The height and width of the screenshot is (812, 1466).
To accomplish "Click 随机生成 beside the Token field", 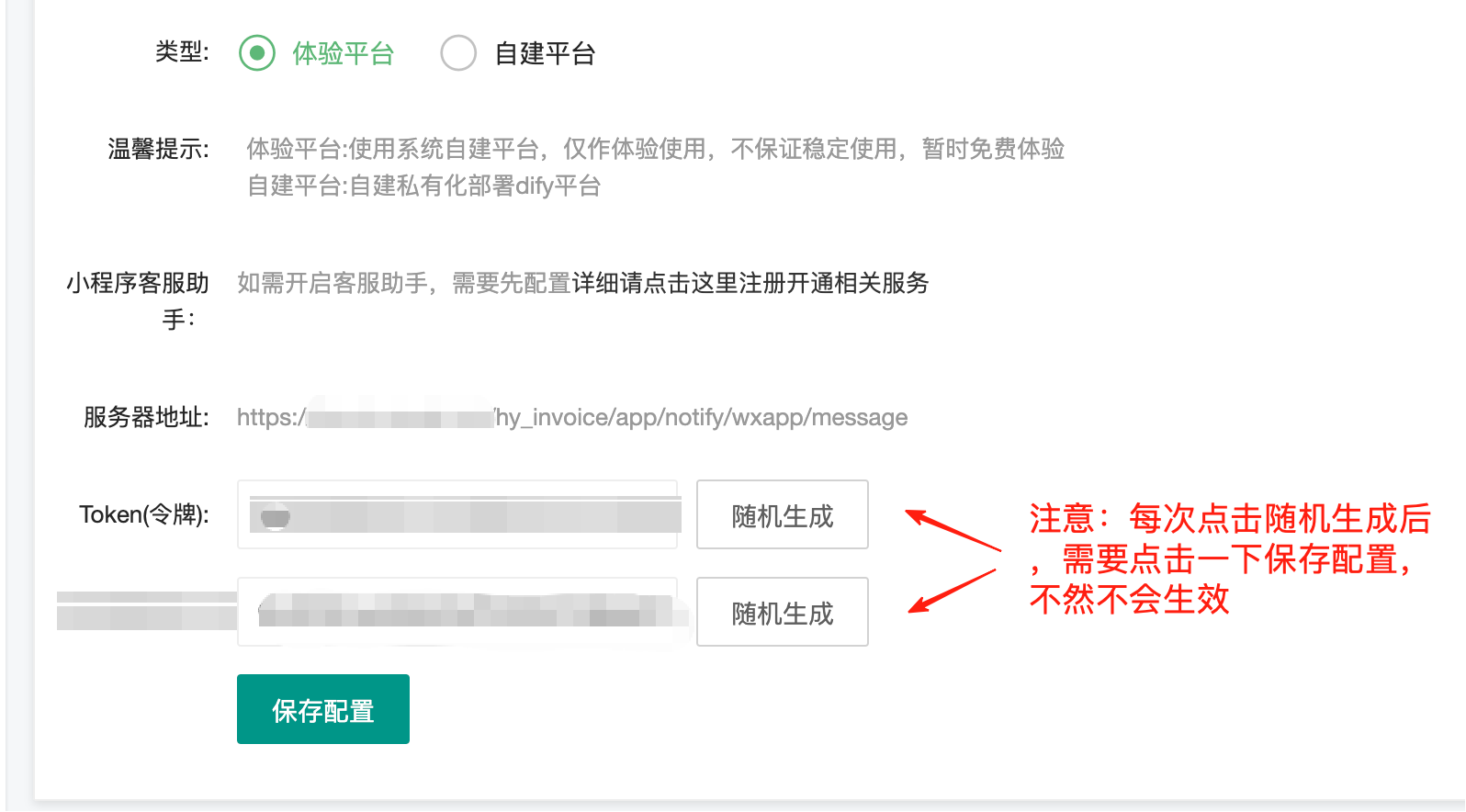I will click(783, 514).
